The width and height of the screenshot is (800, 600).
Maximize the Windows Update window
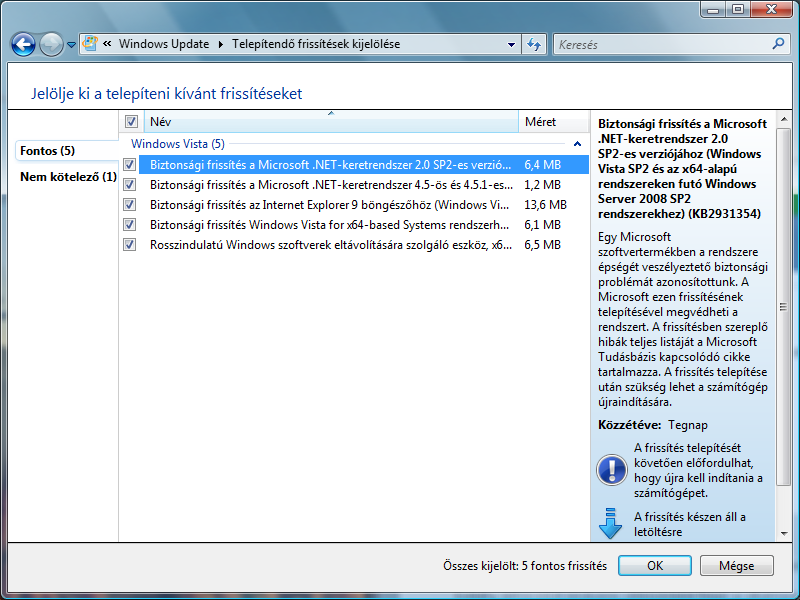(x=738, y=9)
